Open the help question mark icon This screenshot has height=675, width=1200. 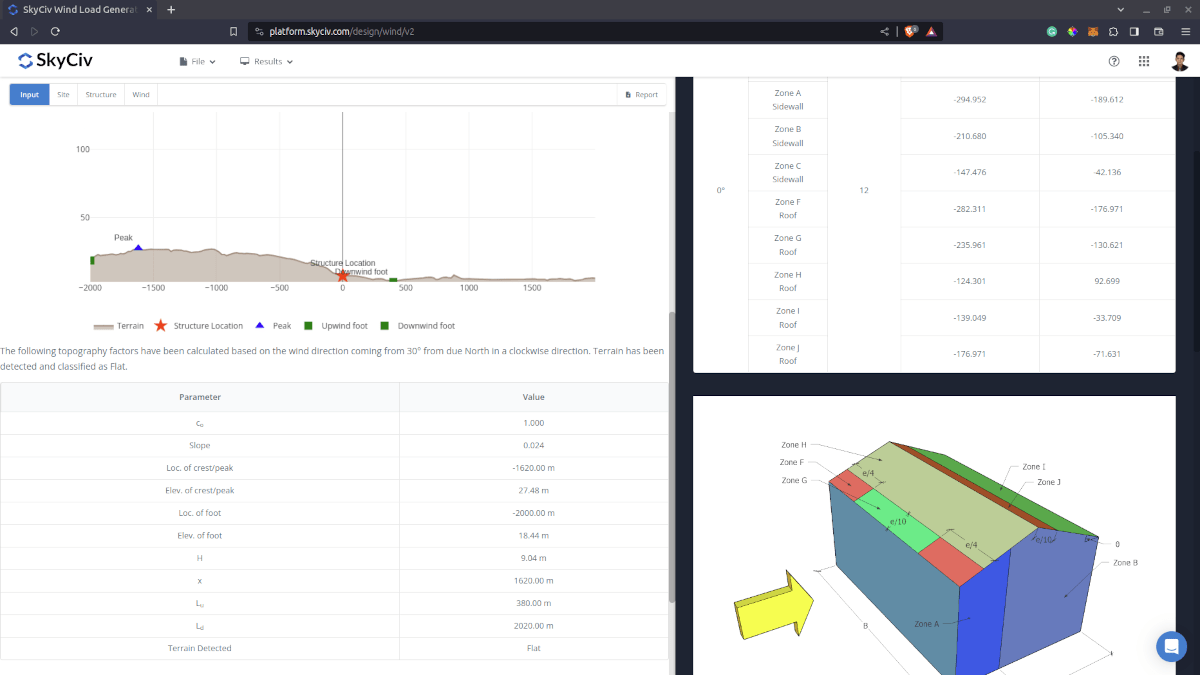(x=1114, y=61)
